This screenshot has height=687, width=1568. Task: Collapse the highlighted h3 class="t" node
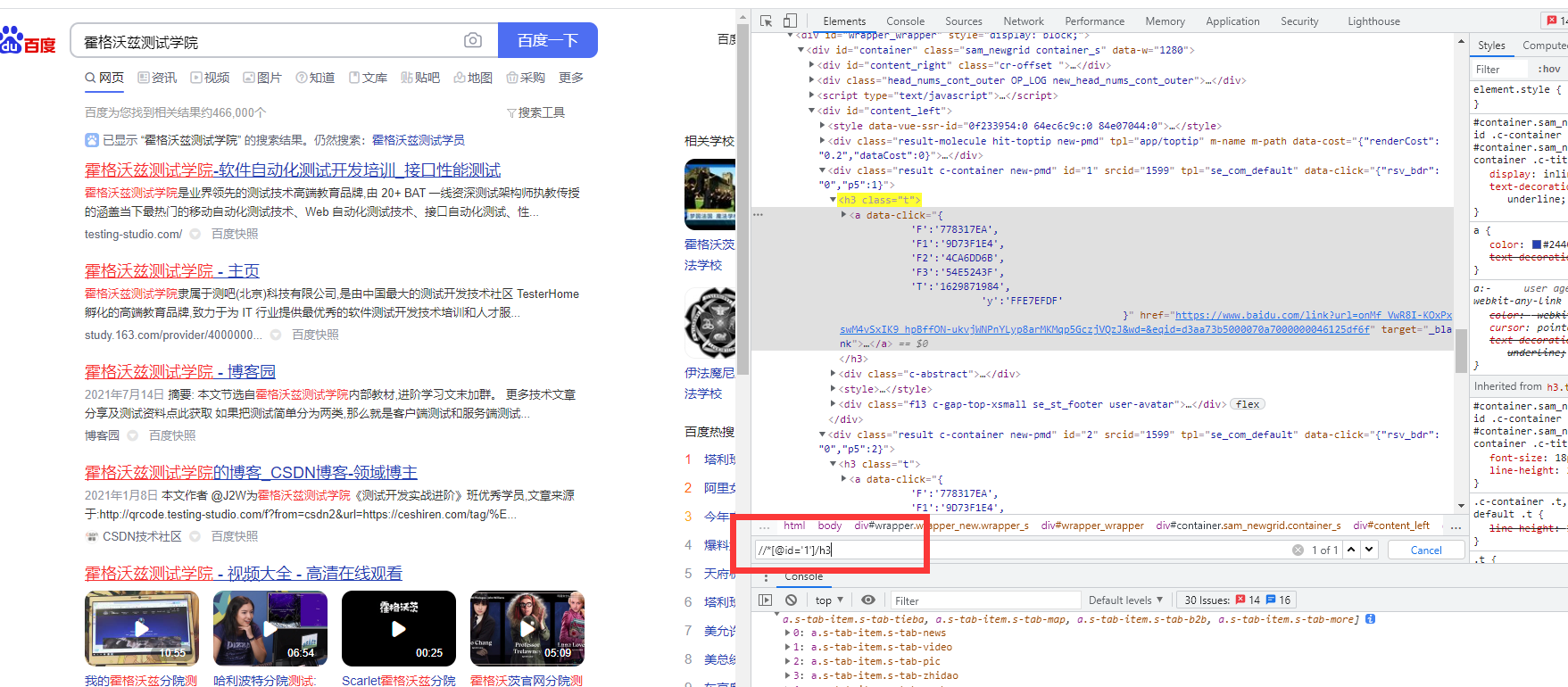tap(833, 200)
